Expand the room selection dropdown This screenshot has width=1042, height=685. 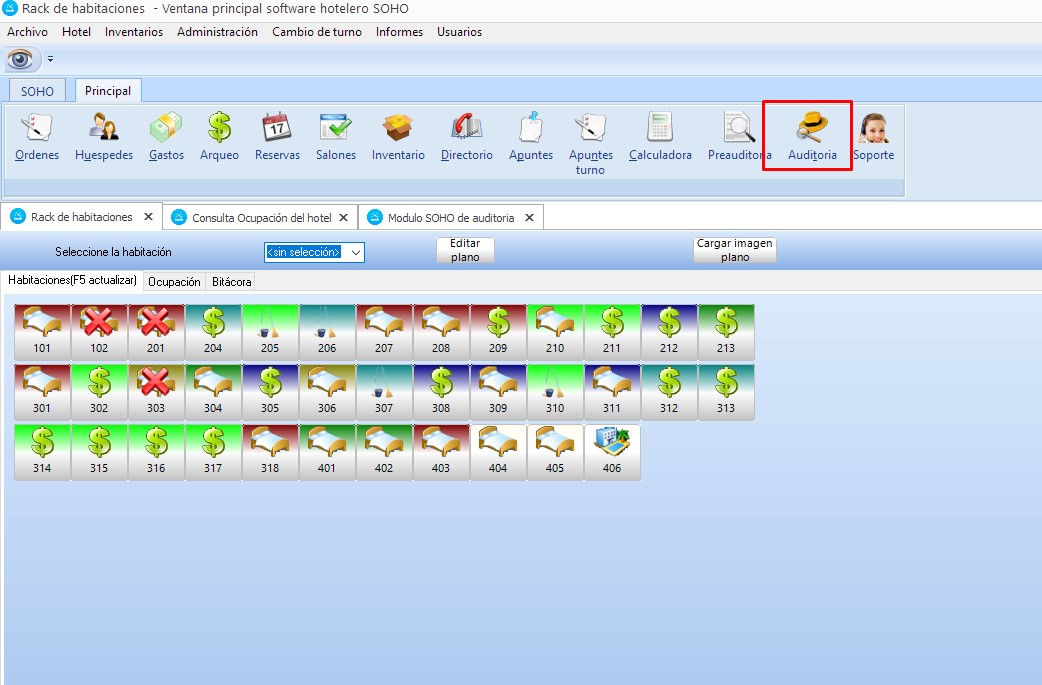355,253
